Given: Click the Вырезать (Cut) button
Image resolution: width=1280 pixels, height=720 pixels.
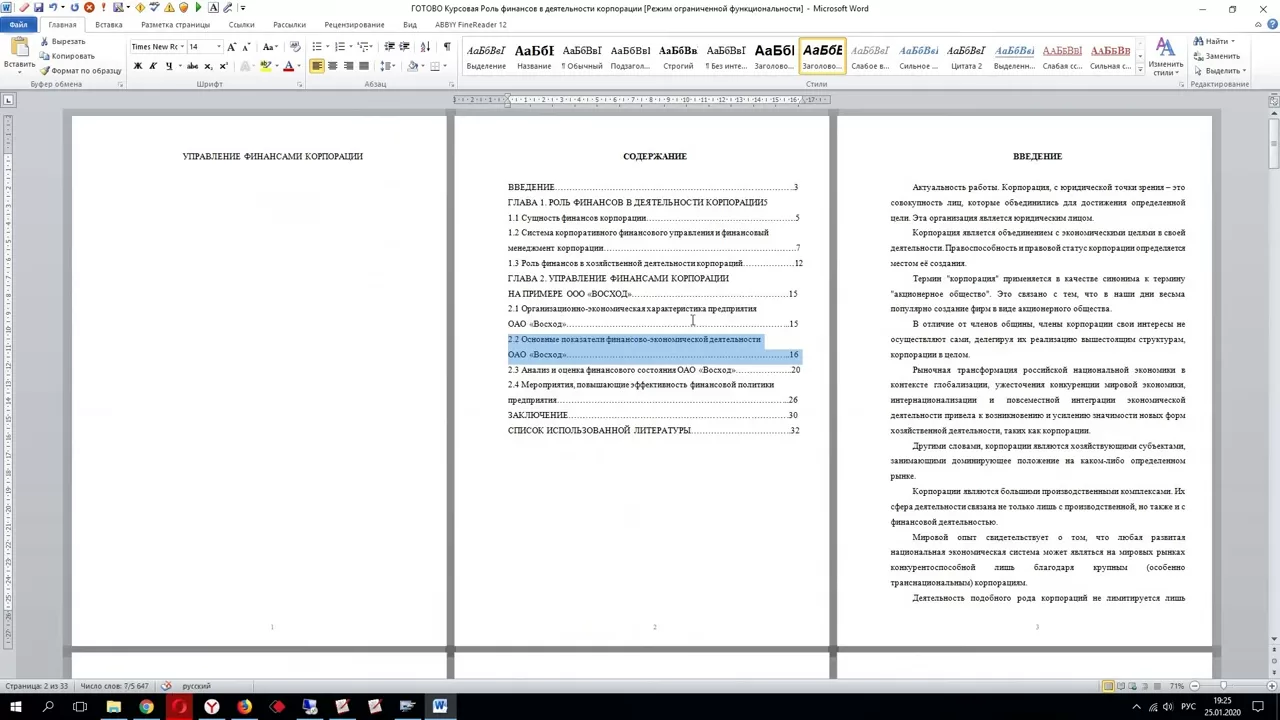Looking at the screenshot, I should 68,42.
